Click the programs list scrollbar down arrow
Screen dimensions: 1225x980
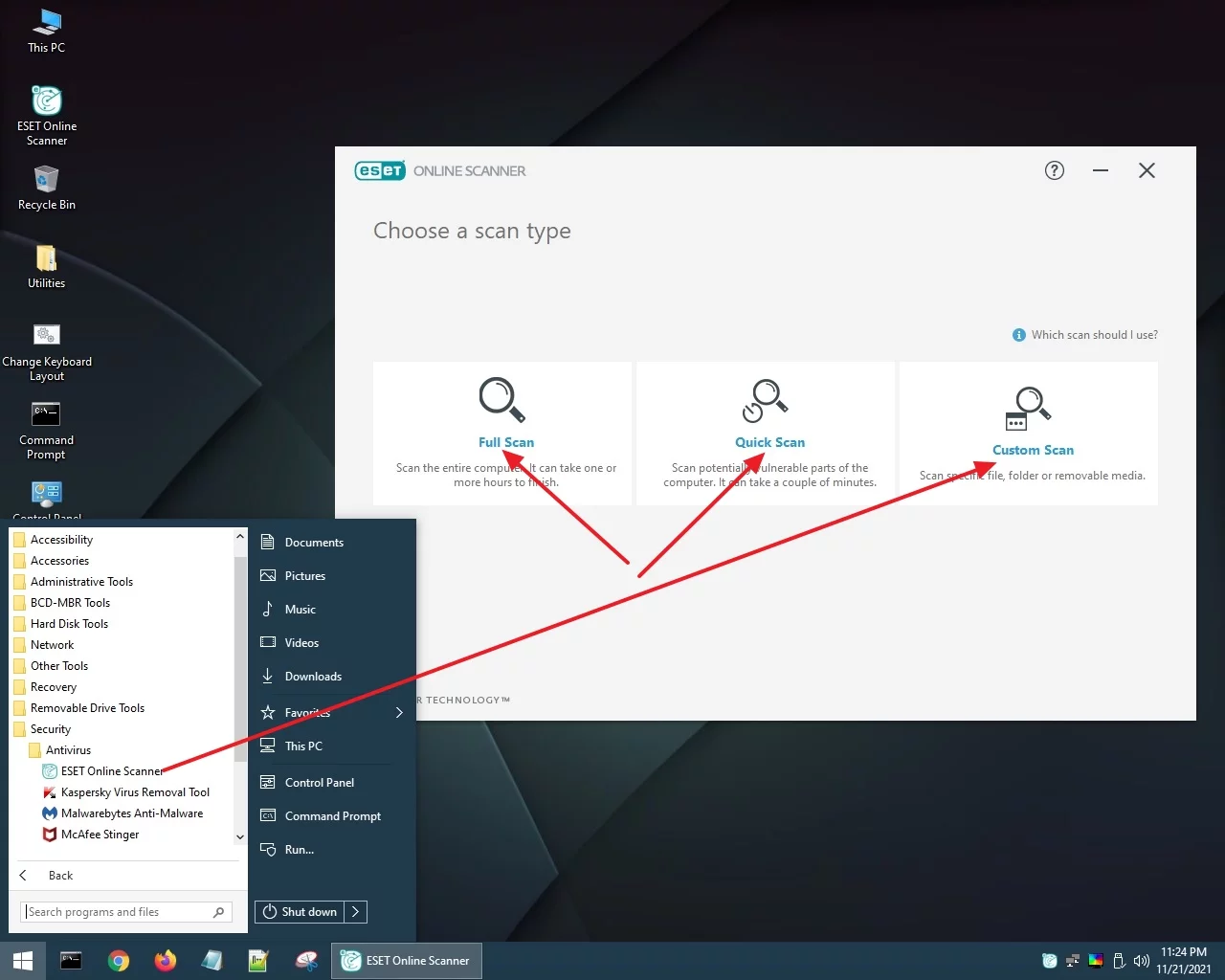point(240,836)
